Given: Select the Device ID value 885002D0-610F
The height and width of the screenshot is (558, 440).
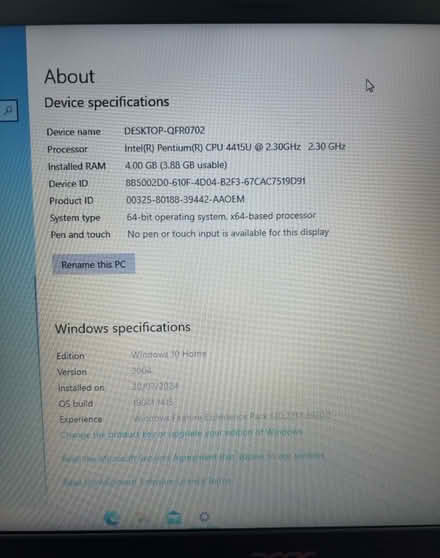Looking at the screenshot, I should click(215, 181).
